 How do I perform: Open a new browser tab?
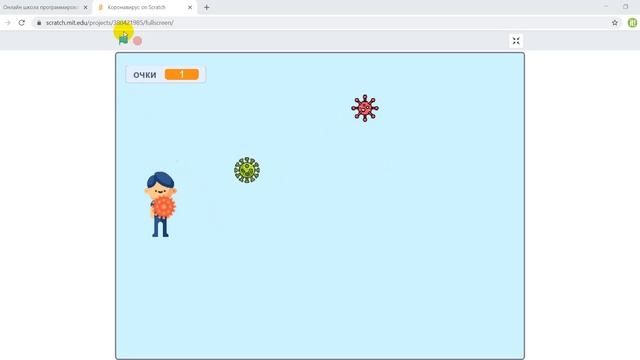point(207,7)
